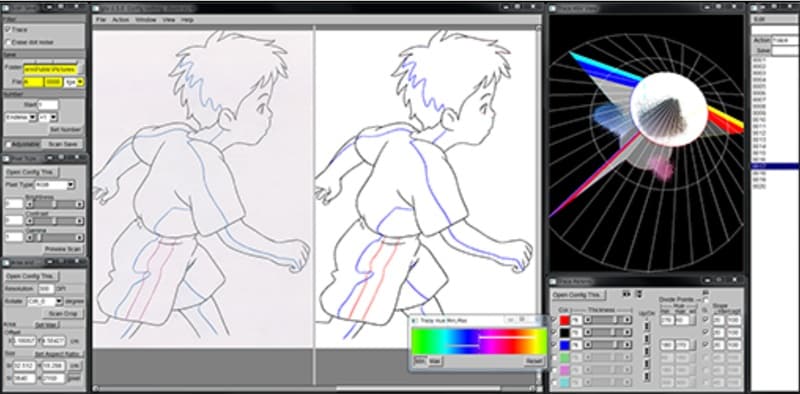Click the Gamma slider right arrow
This screenshot has width=800, height=394.
coord(80,237)
